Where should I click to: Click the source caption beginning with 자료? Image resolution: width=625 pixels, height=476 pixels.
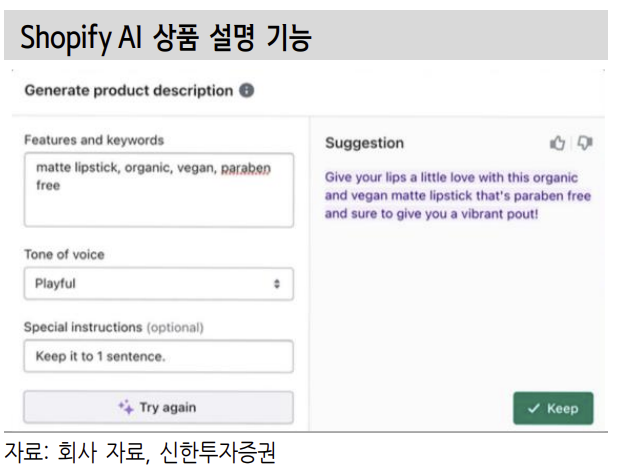pyautogui.click(x=140, y=453)
